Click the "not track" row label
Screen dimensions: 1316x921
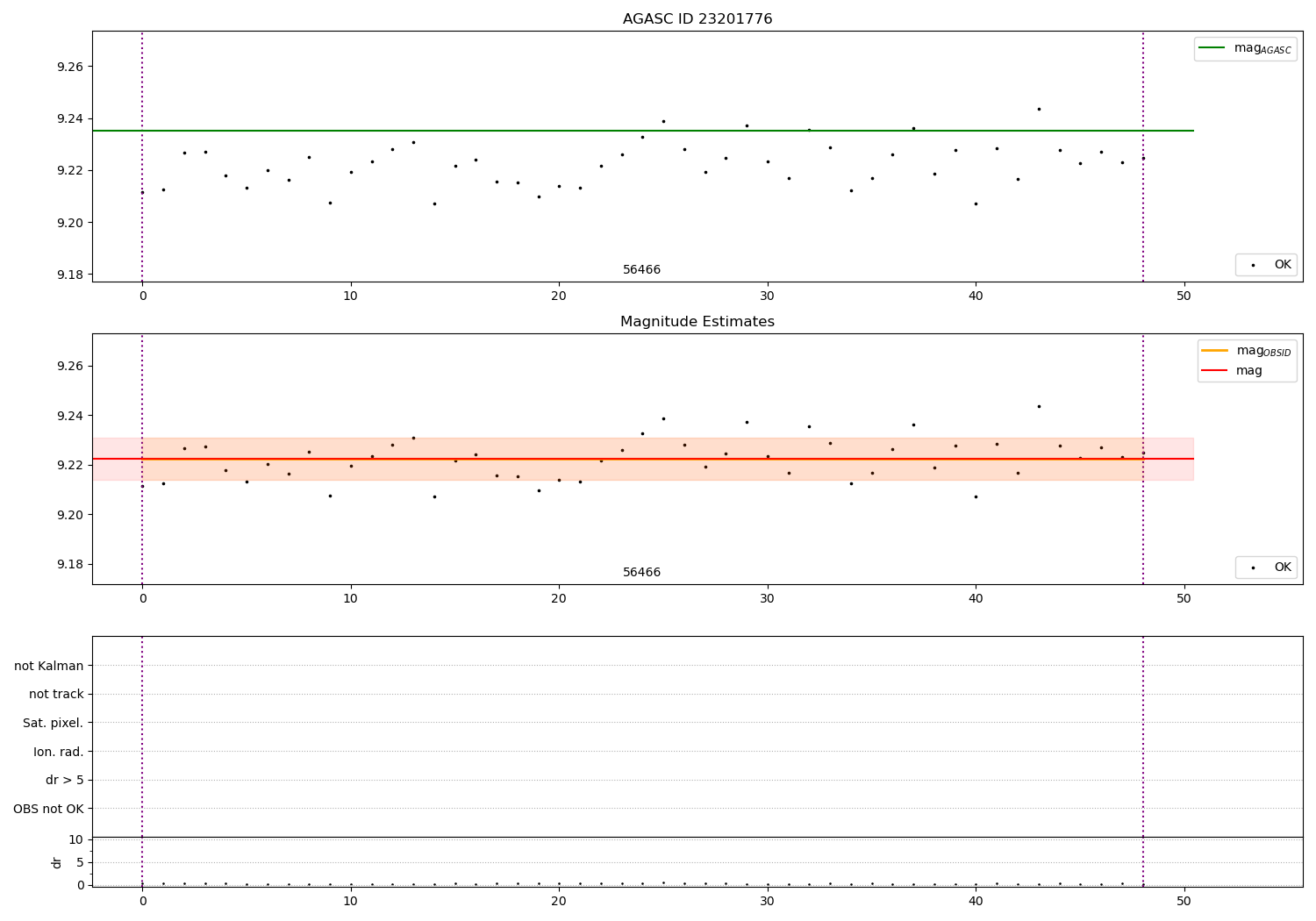[x=56, y=694]
